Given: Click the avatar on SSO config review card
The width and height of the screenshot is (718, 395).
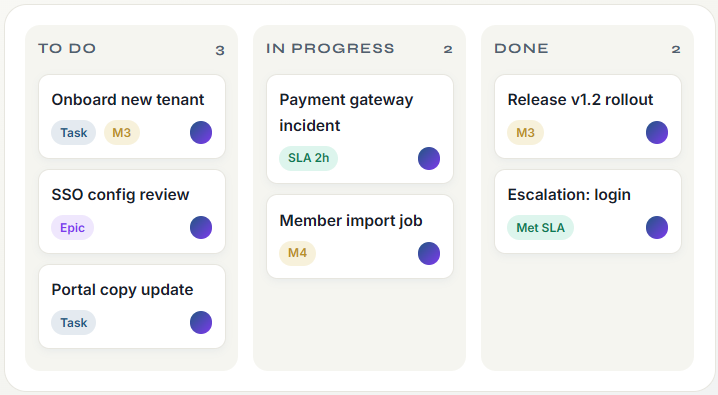Looking at the screenshot, I should (201, 227).
